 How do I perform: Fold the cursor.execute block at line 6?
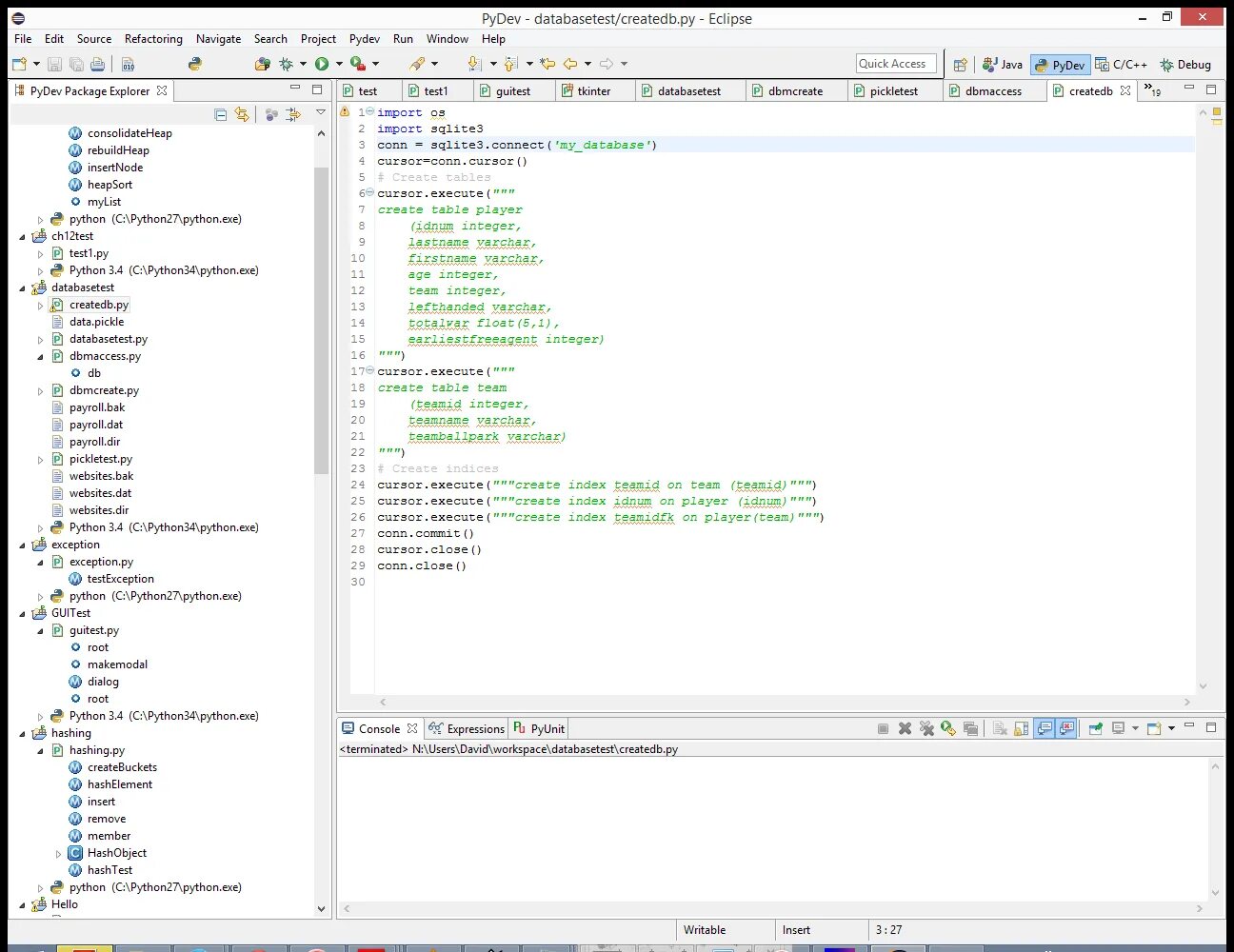369,192
